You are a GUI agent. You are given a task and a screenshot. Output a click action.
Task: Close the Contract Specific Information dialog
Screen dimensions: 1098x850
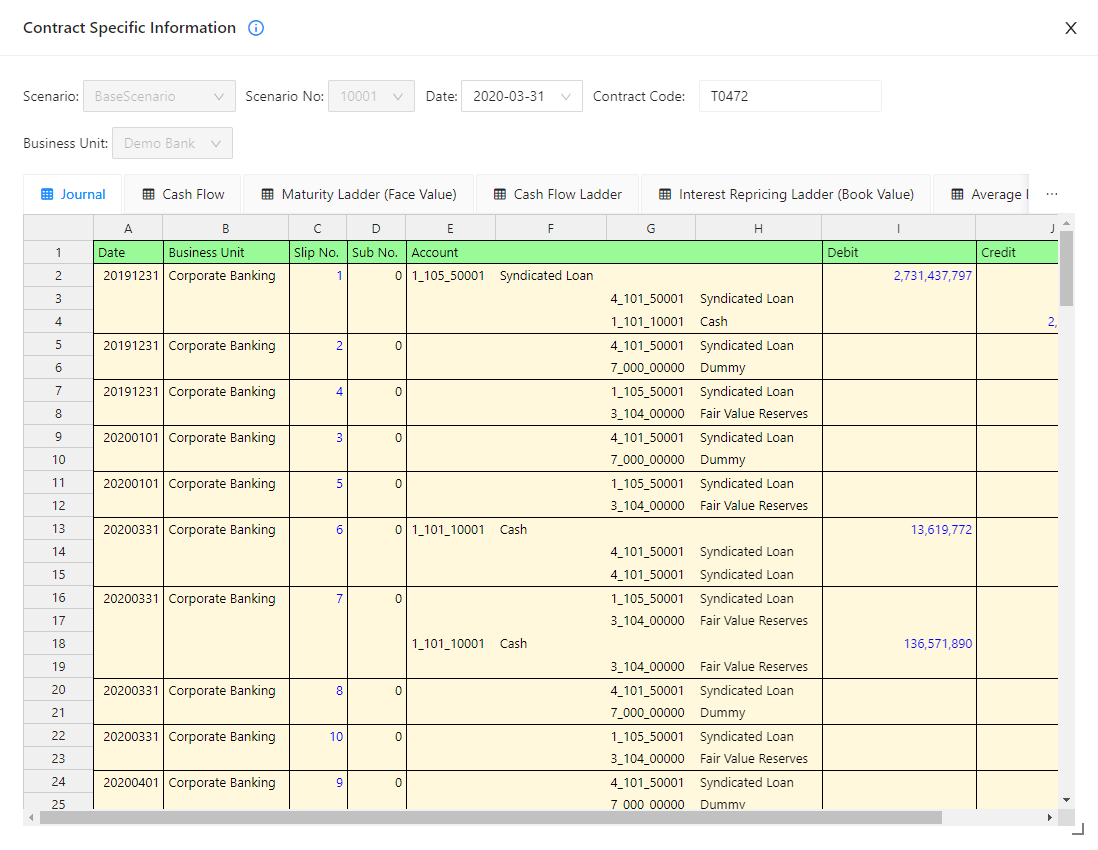(1070, 28)
